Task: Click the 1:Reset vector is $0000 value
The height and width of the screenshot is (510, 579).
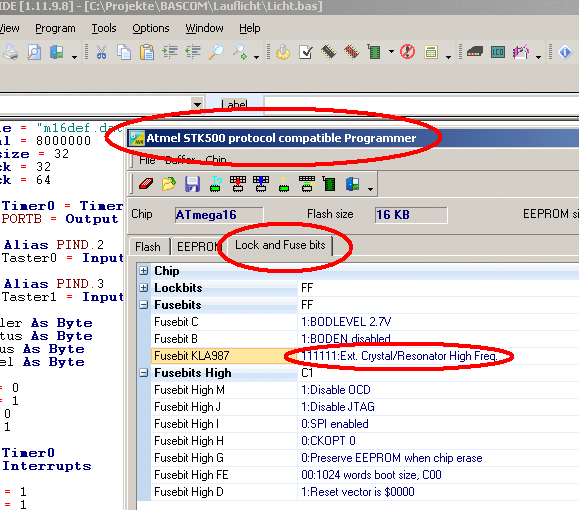Action: point(358,492)
